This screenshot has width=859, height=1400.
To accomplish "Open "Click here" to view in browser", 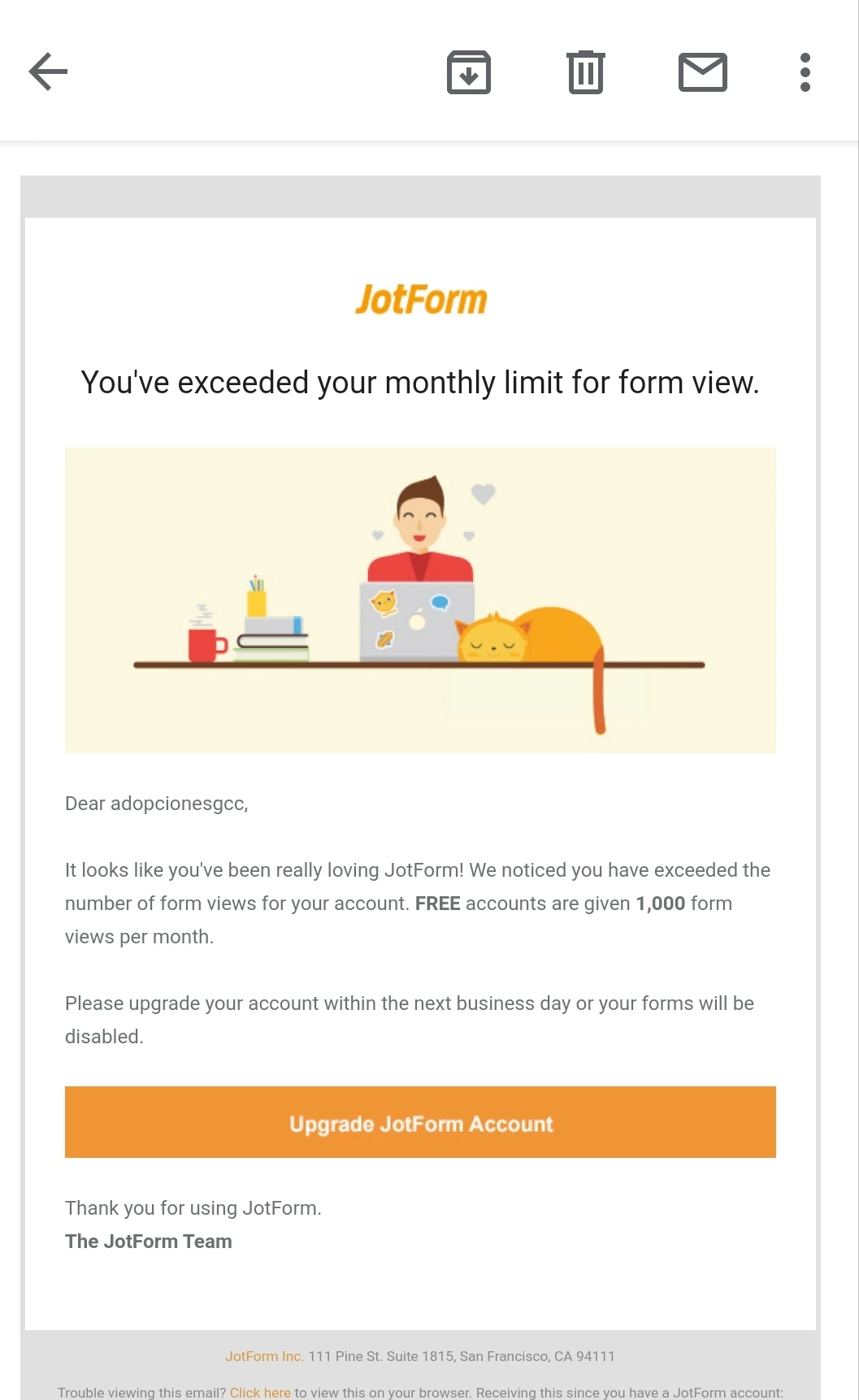I will click(x=260, y=1392).
